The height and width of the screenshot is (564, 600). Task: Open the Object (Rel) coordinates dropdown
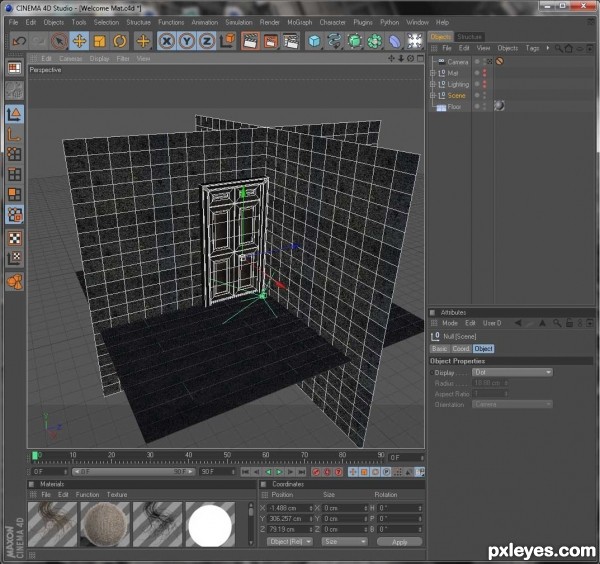(x=290, y=542)
